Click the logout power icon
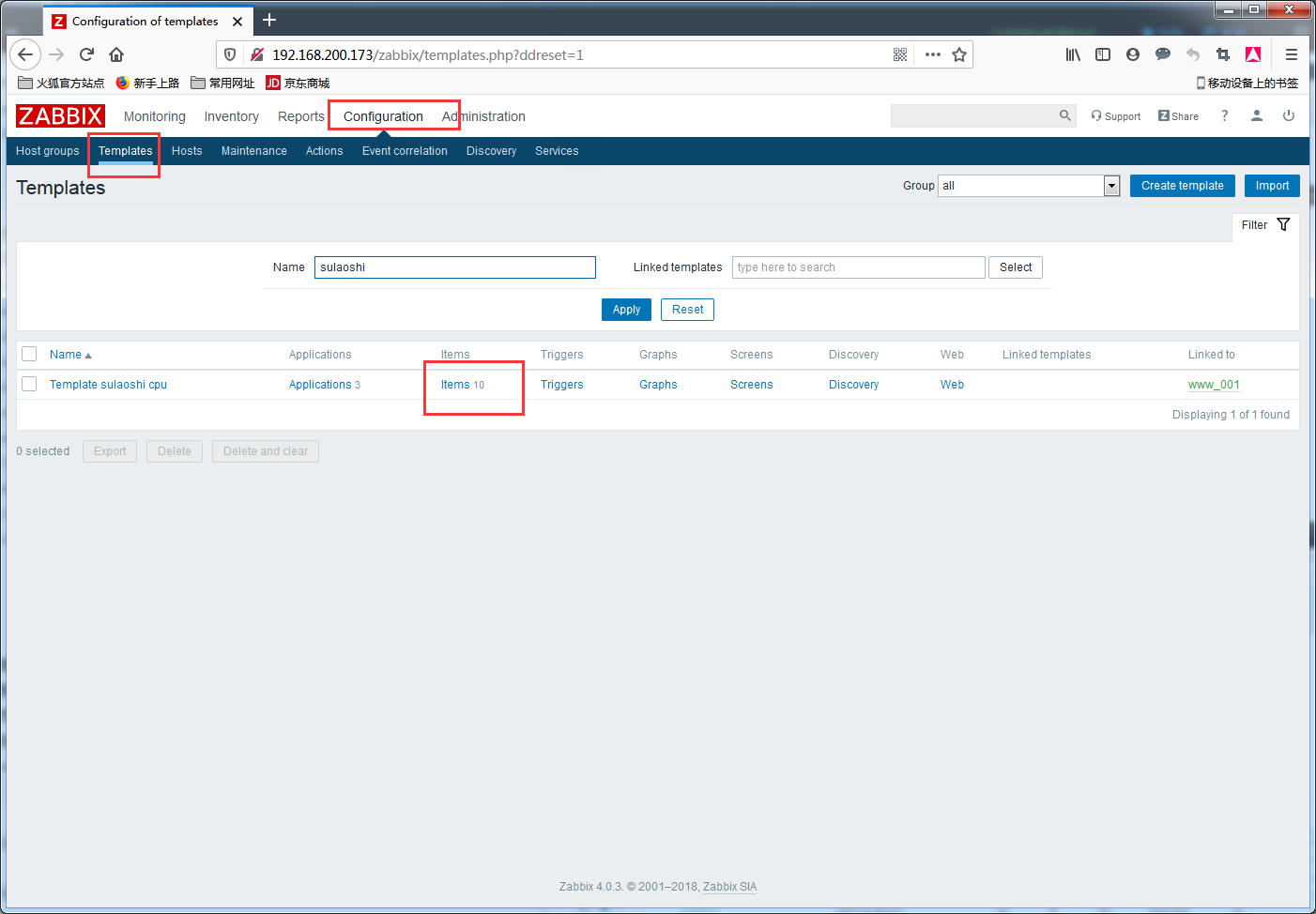Screen dimensions: 1316x914 point(1289,115)
